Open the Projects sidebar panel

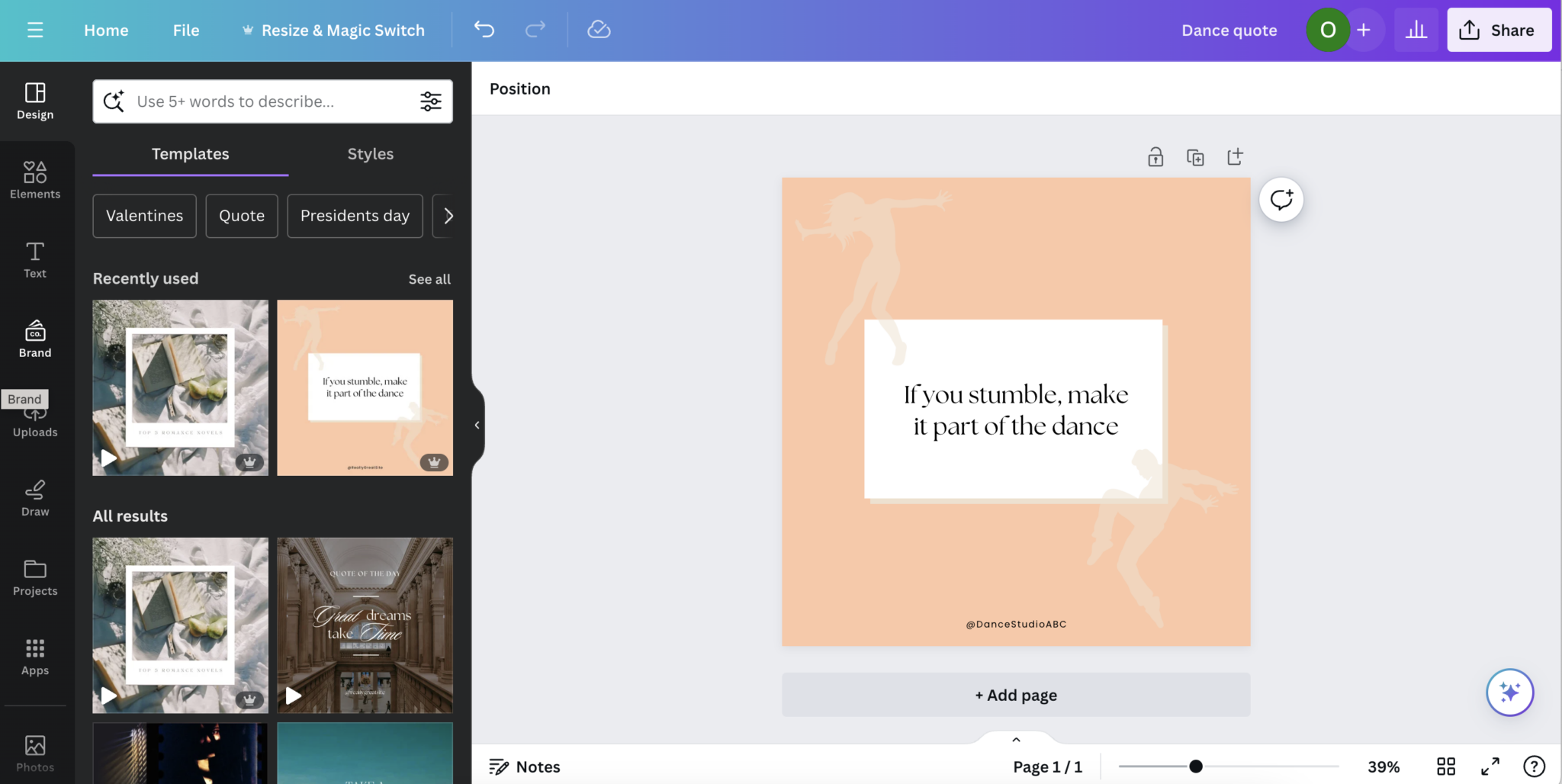[35, 577]
